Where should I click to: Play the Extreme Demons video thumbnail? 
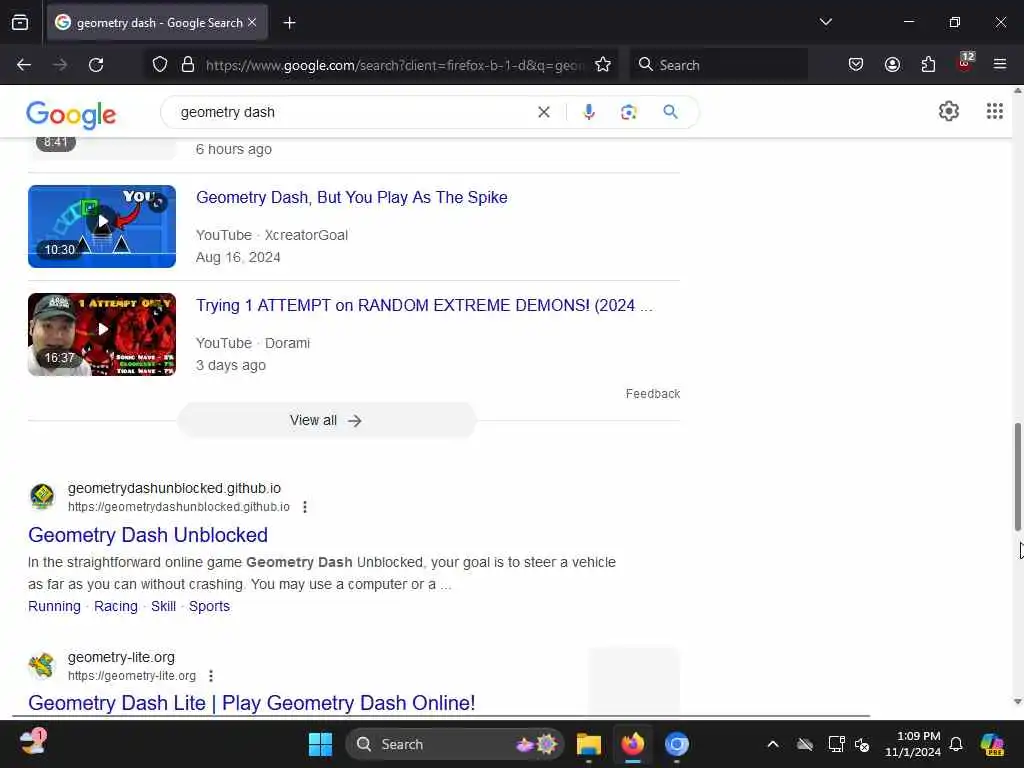click(x=102, y=334)
